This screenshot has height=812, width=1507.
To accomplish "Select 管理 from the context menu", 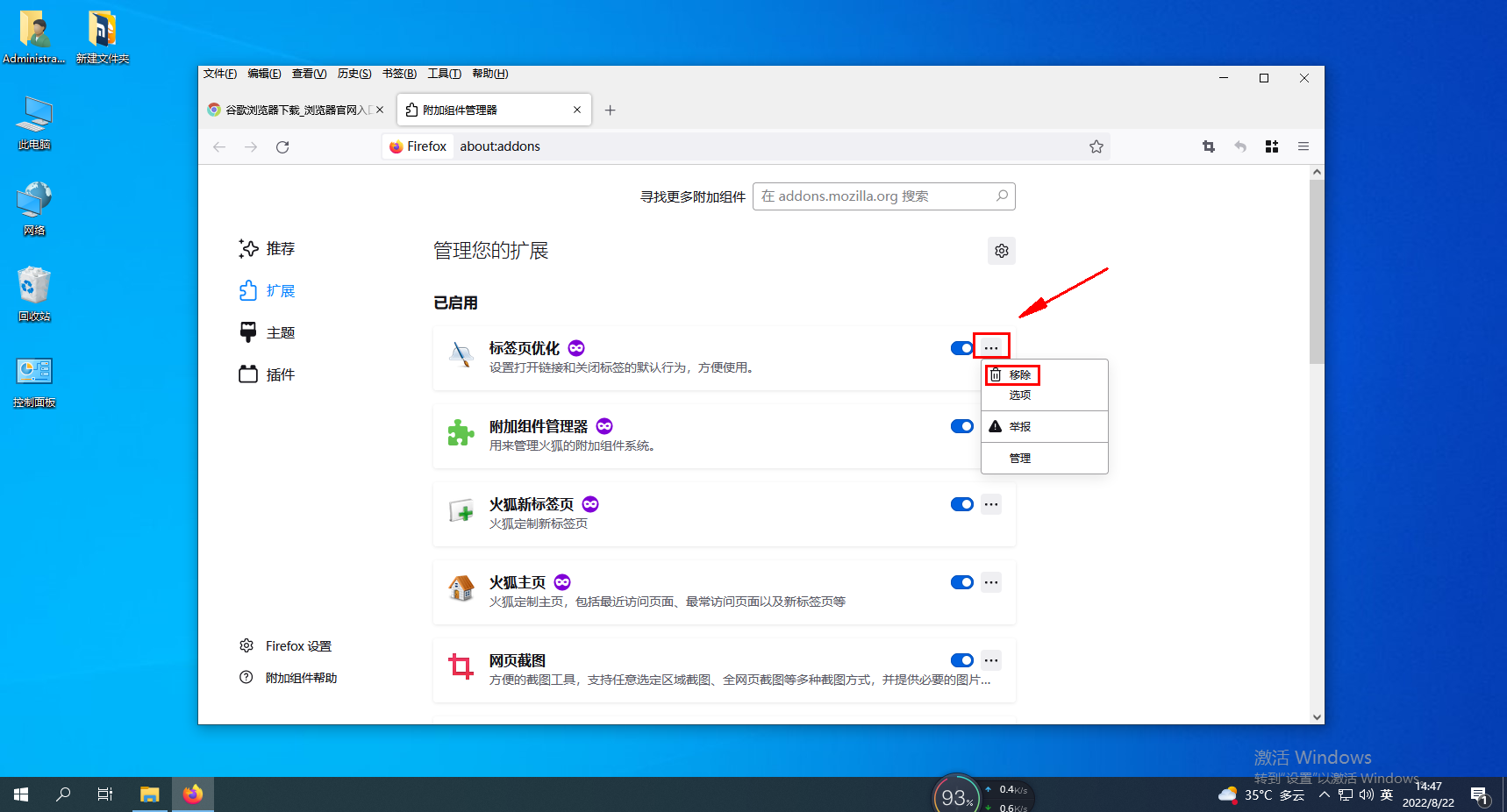I will pyautogui.click(x=1044, y=459).
